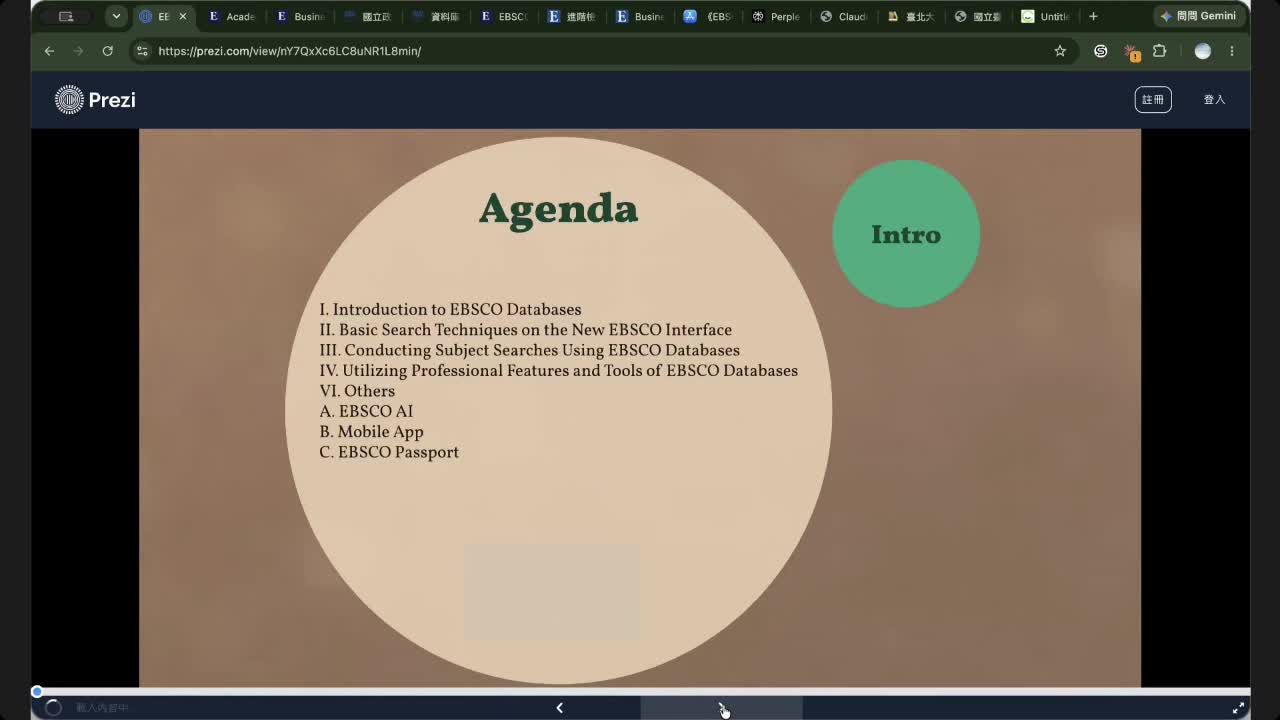Viewport: 1280px width, 720px height.
Task: View site information icon in address bar
Action: (142, 51)
